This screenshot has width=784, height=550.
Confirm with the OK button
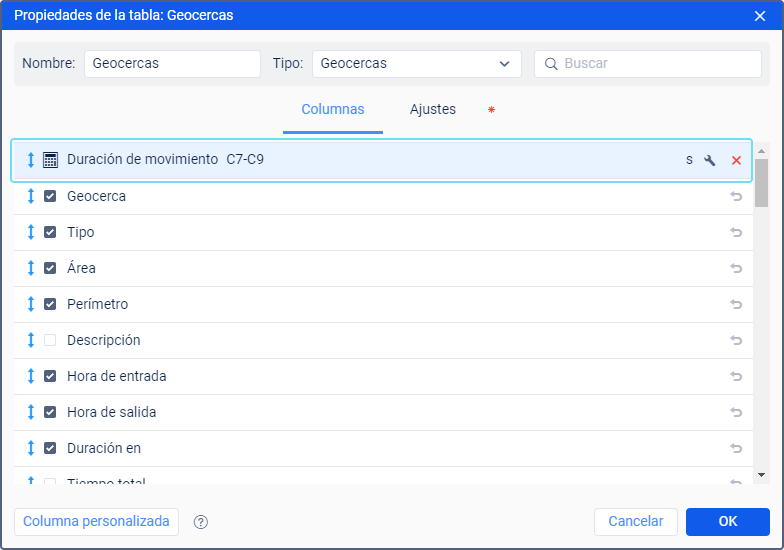(x=728, y=522)
